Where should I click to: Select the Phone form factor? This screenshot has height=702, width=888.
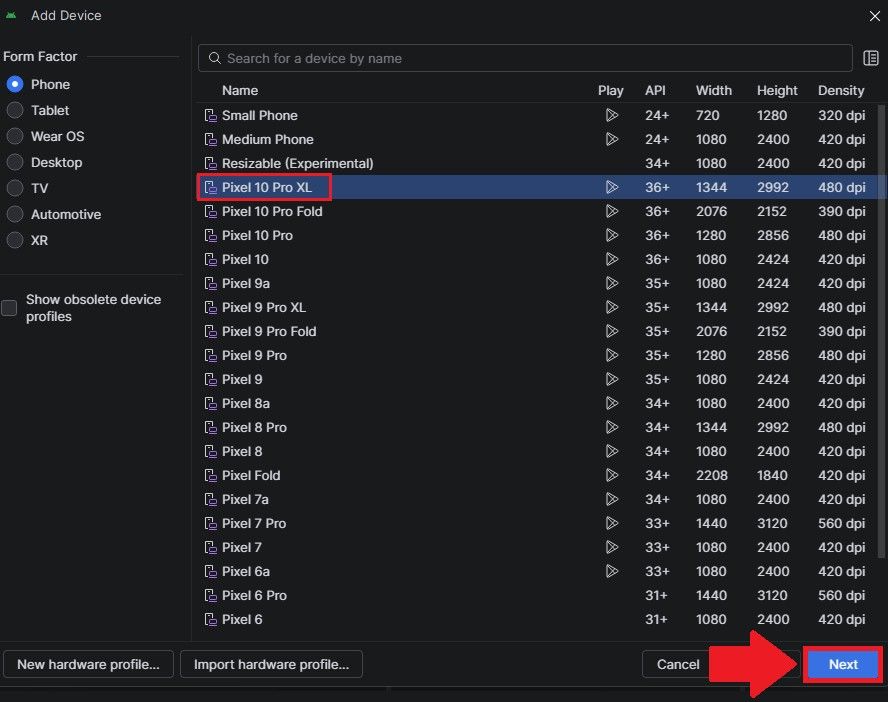[15, 84]
